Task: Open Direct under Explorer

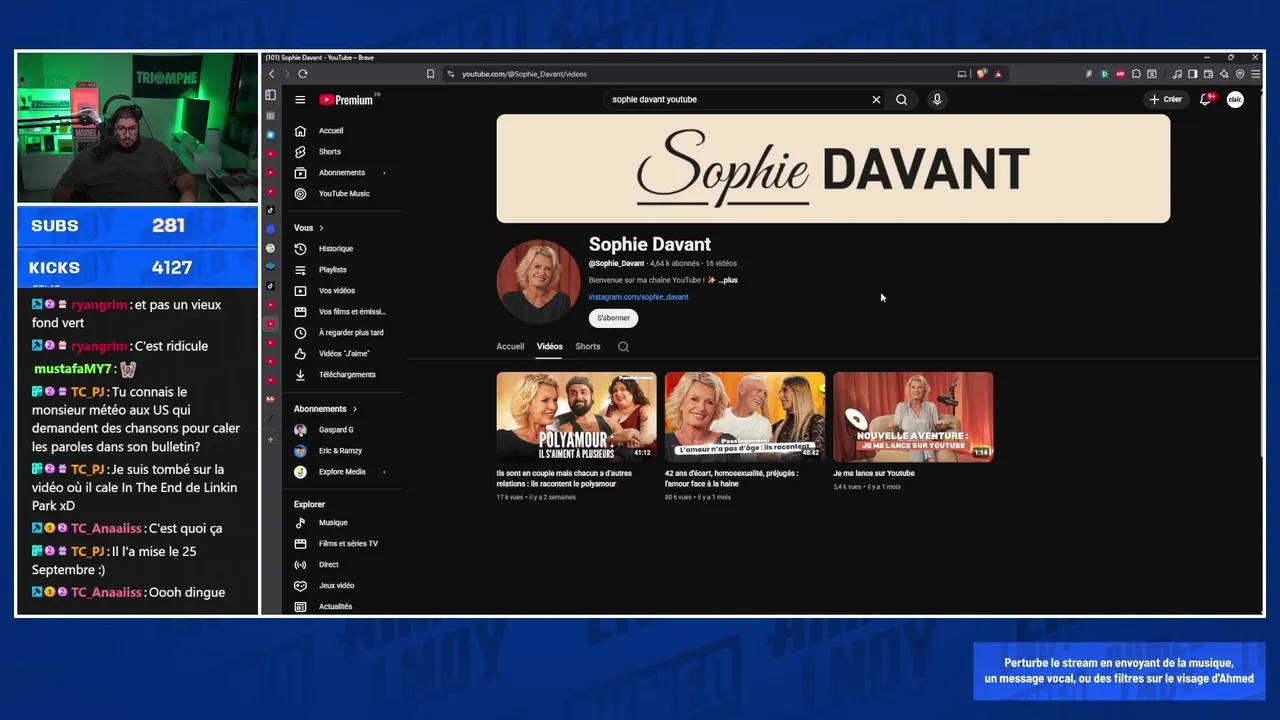Action: 343,565
